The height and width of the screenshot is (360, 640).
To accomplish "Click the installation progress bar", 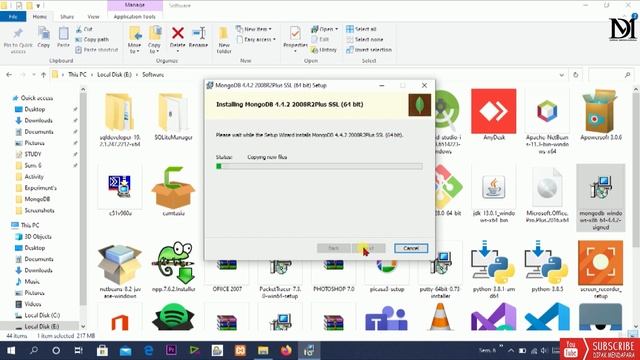I will [319, 166].
